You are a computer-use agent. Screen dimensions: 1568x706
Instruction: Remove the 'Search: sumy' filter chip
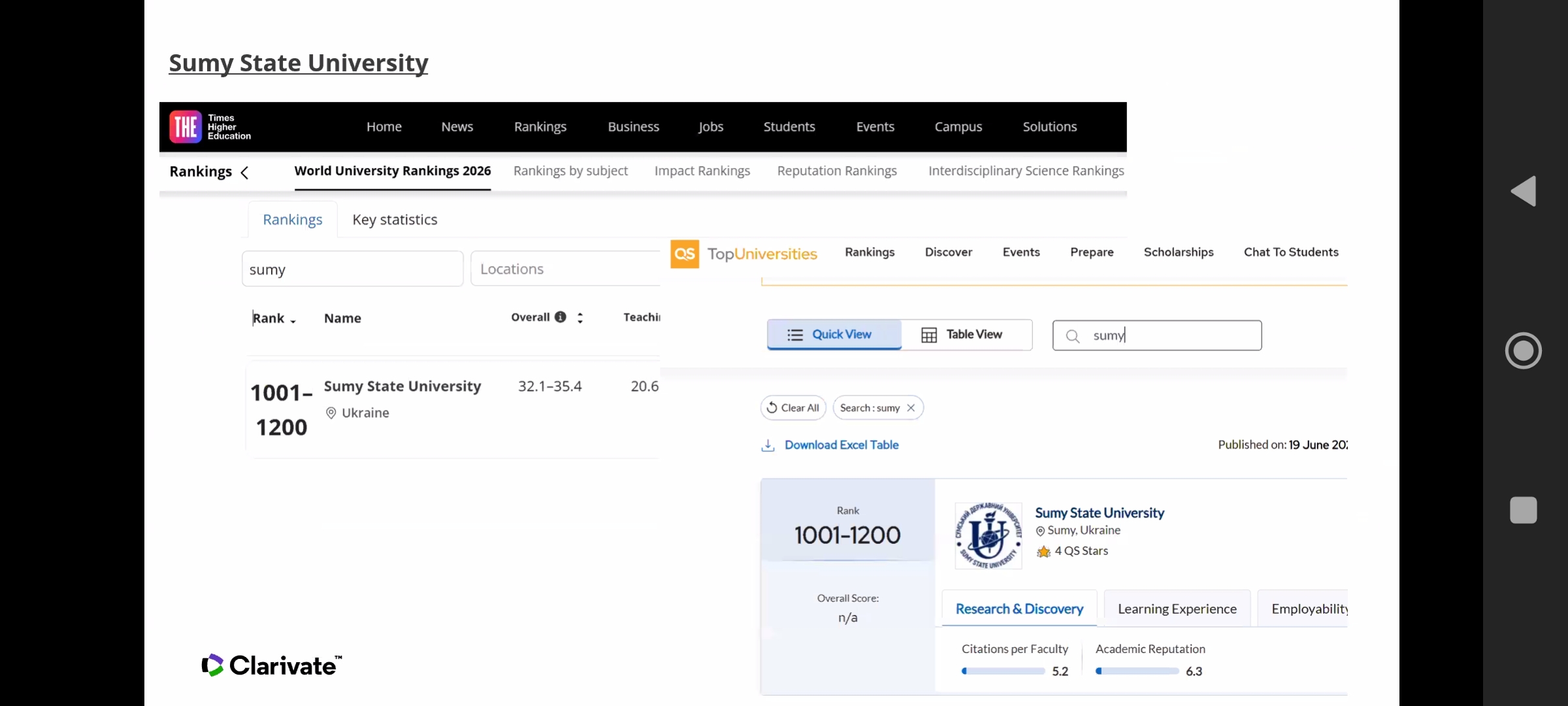click(x=911, y=408)
